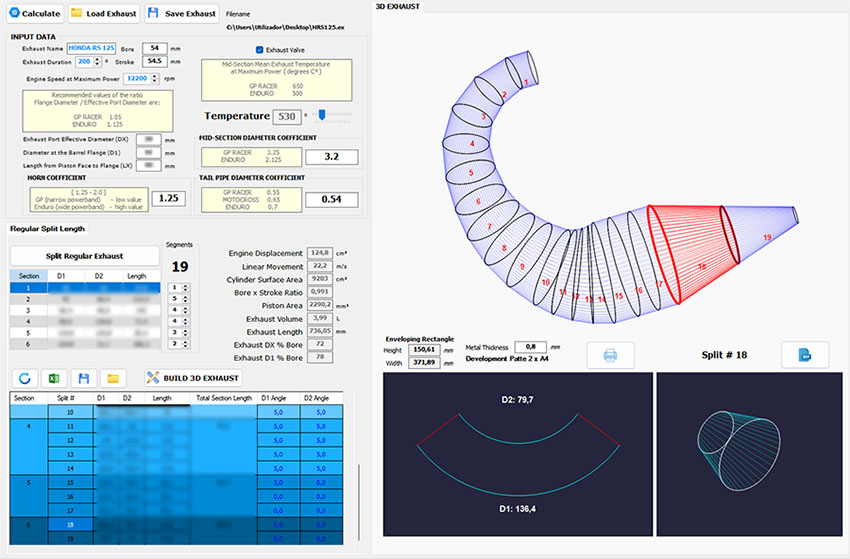Uncheck the Exhaust Valve checkbox
The image size is (850, 559).
pos(261,49)
